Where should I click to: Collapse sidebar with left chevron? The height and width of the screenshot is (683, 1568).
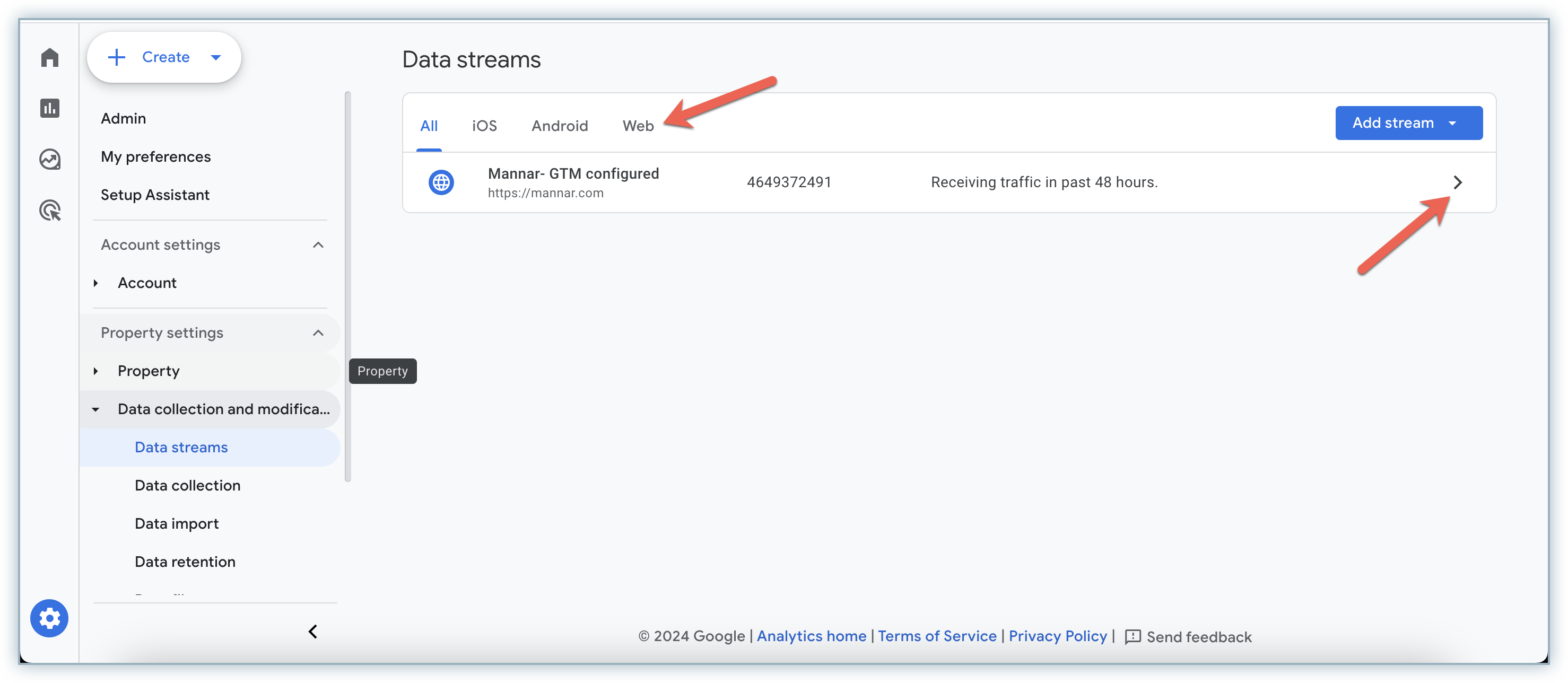click(313, 632)
